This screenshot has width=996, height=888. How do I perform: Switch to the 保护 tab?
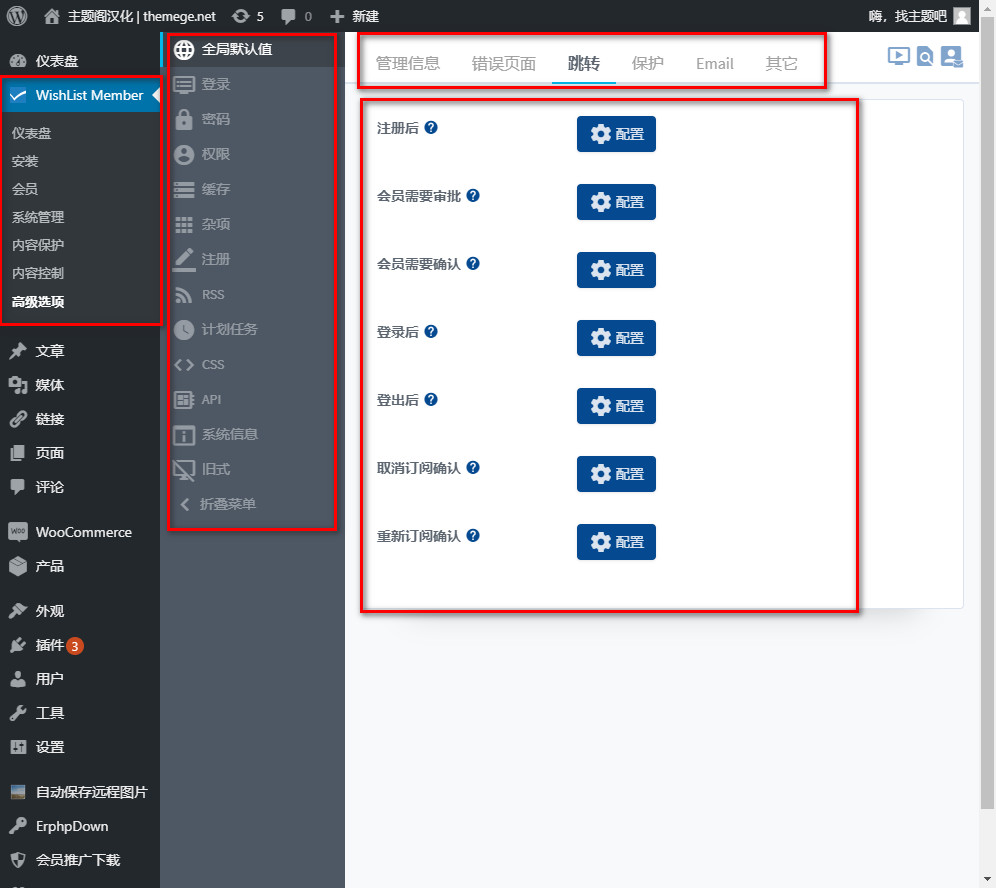coord(647,64)
